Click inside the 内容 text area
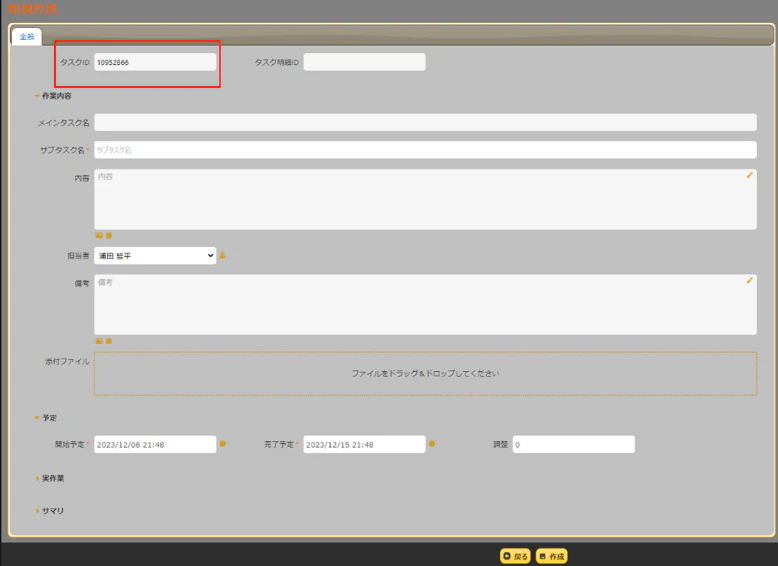778x566 pixels. tap(425, 199)
